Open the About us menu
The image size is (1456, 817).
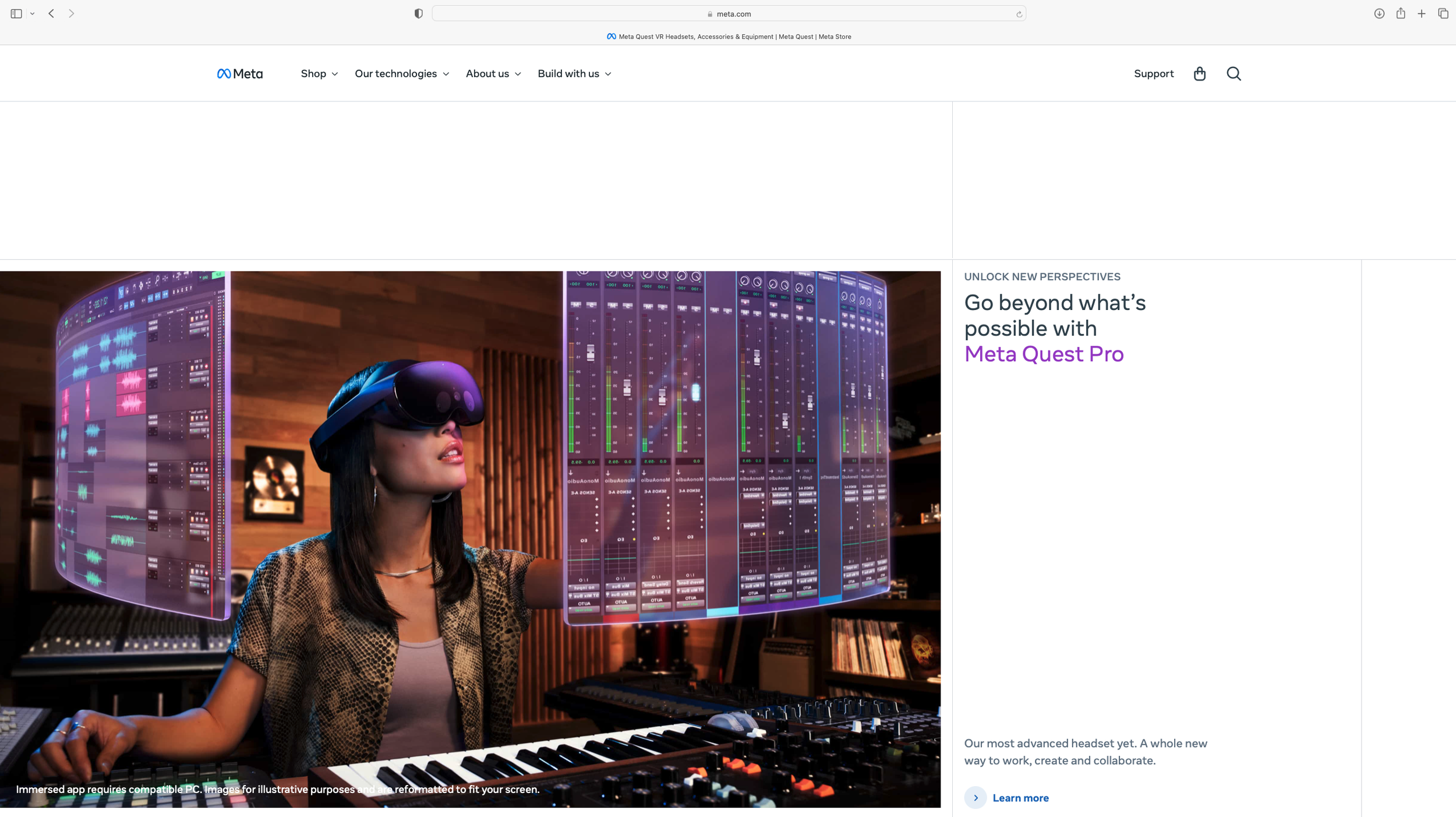(x=493, y=73)
